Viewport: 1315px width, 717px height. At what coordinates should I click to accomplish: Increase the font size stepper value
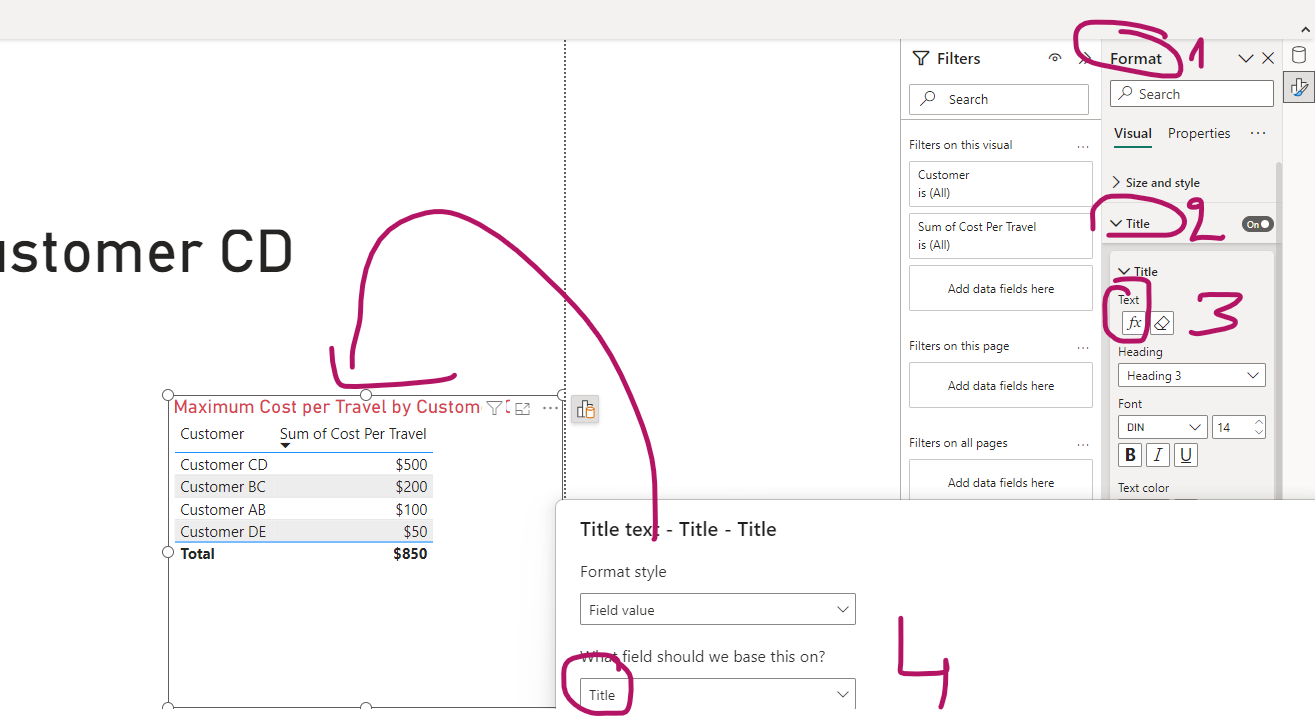(x=1259, y=422)
